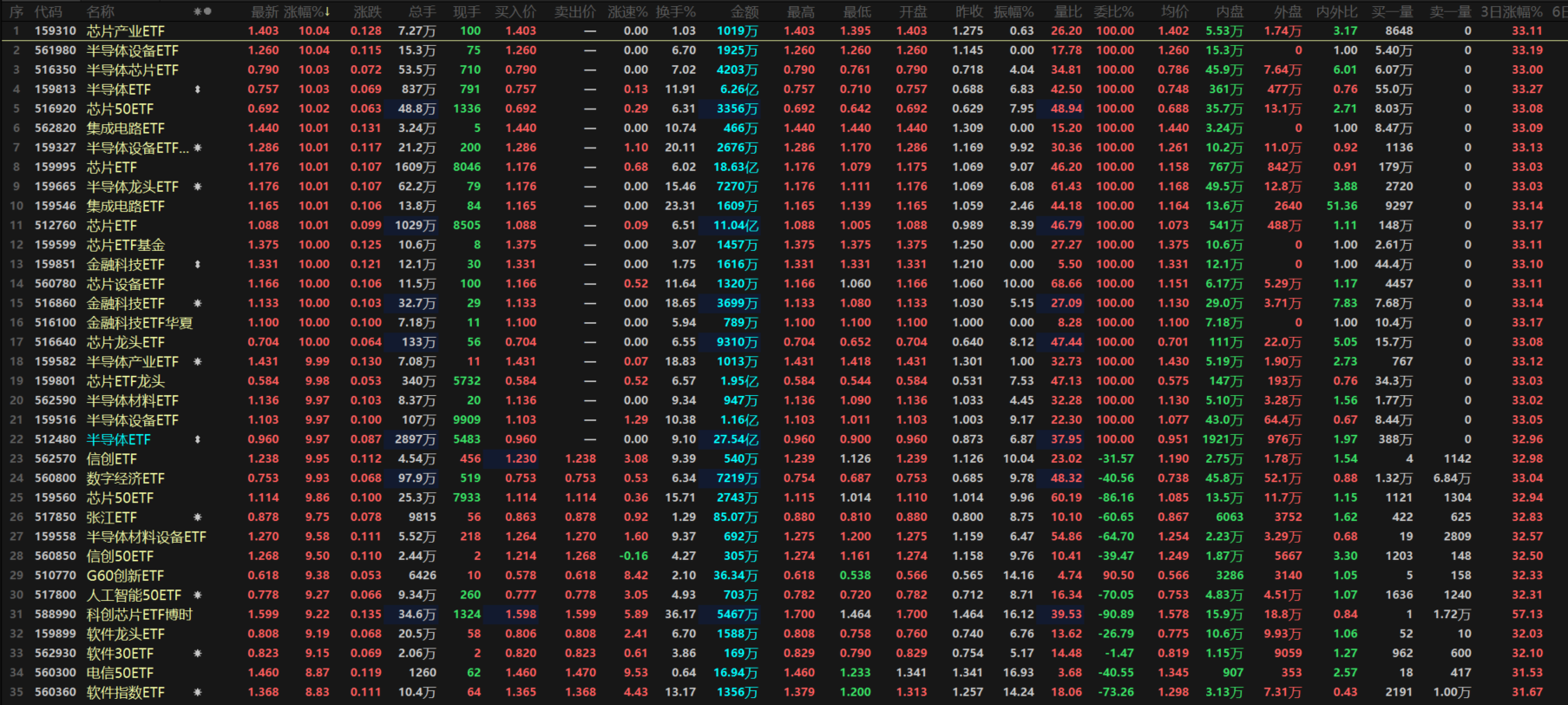The height and width of the screenshot is (705, 1568).
Task: Click the star marker beside 软件30ETF
Action: [x=198, y=654]
